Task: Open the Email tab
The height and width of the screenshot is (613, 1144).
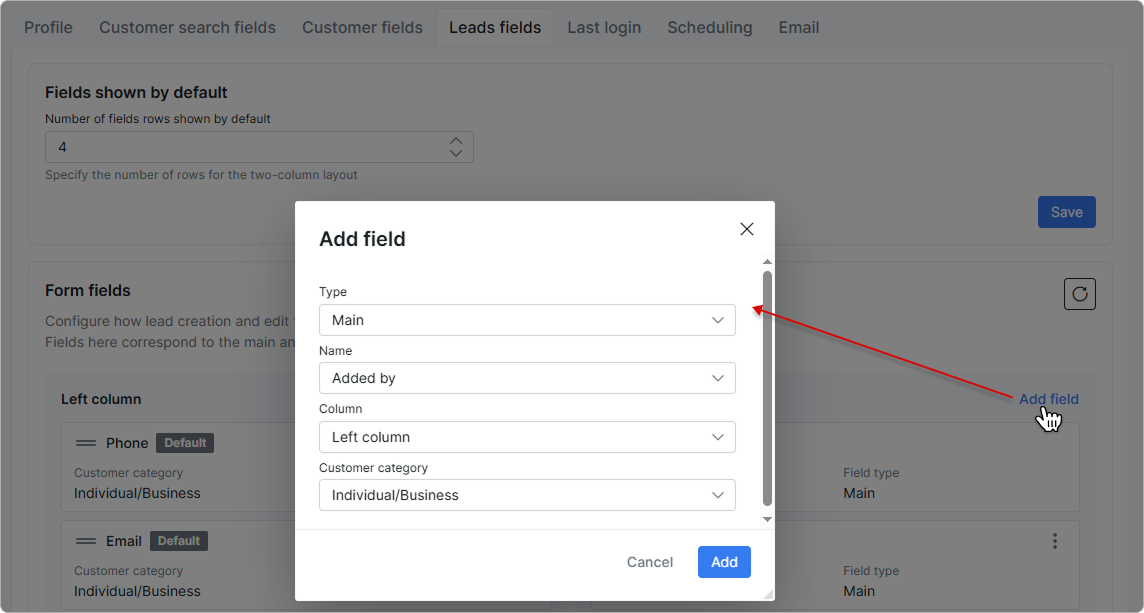Action: [x=799, y=28]
